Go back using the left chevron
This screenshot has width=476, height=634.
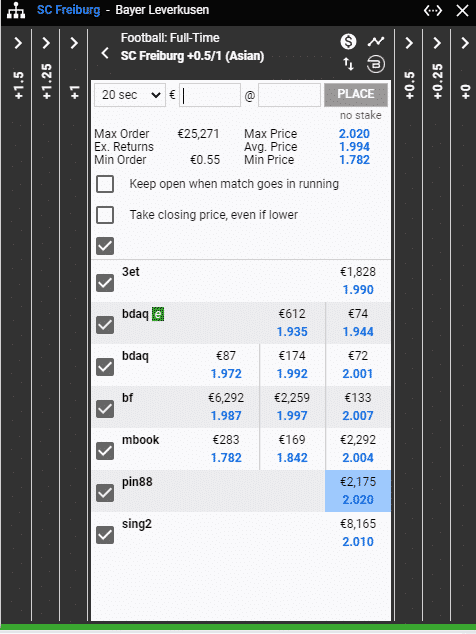pos(105,53)
